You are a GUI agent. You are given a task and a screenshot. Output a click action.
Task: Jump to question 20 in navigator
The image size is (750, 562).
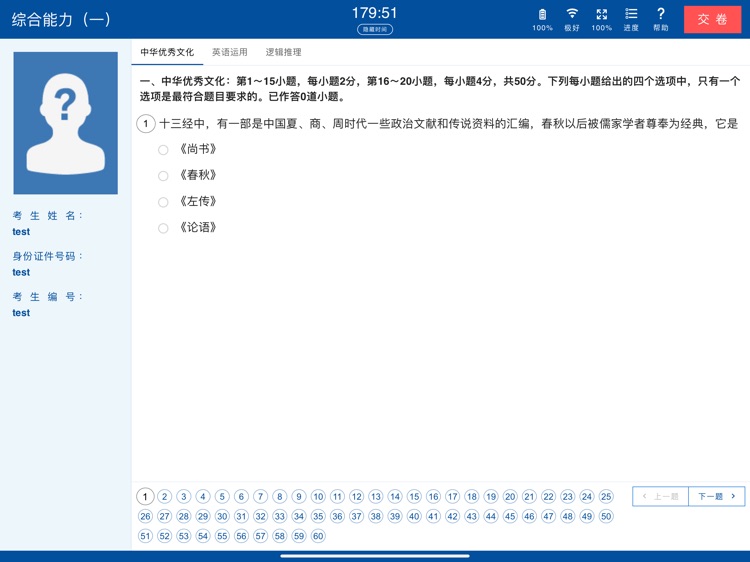pyautogui.click(x=510, y=496)
